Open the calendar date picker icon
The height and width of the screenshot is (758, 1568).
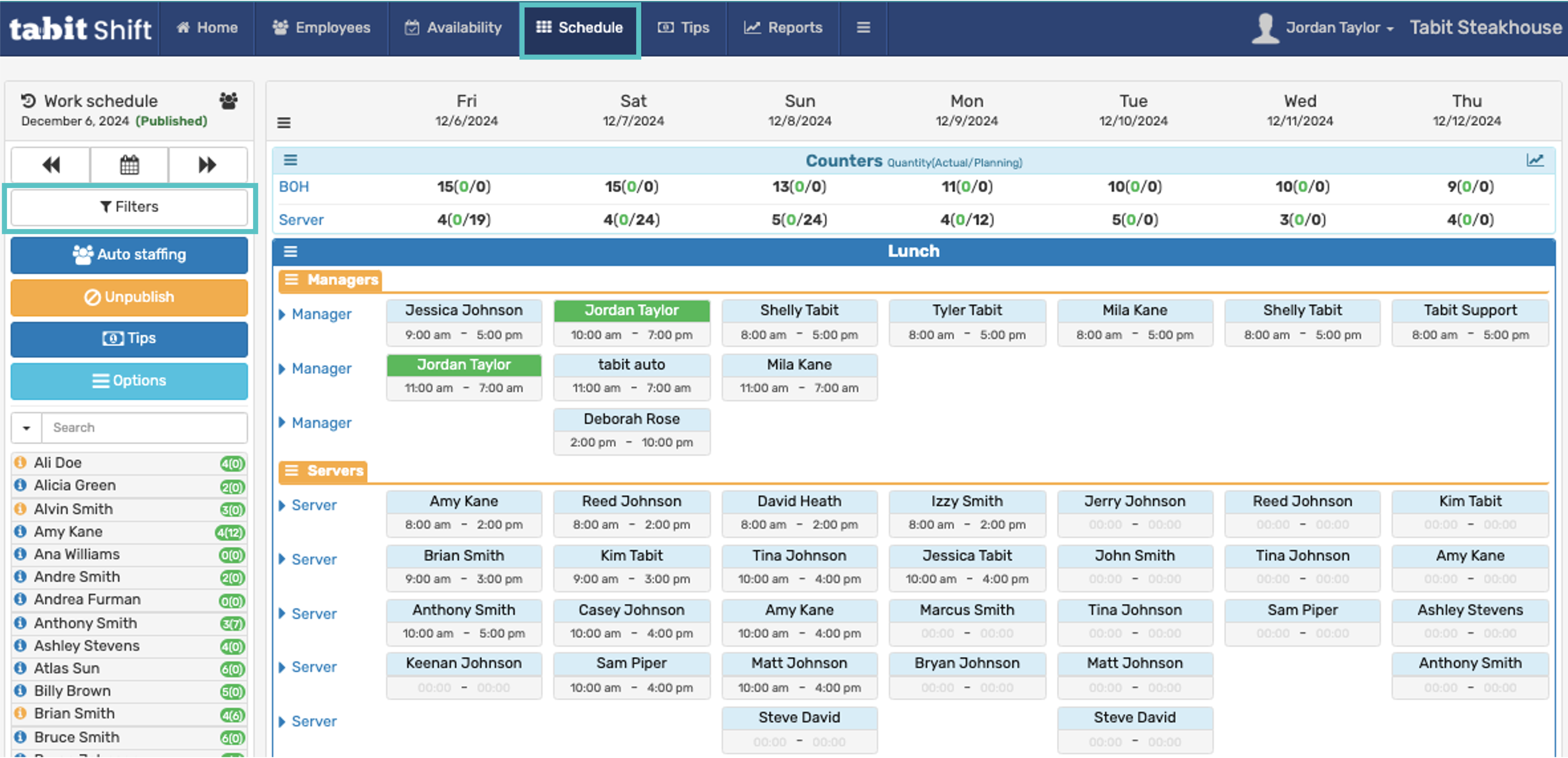[x=129, y=164]
